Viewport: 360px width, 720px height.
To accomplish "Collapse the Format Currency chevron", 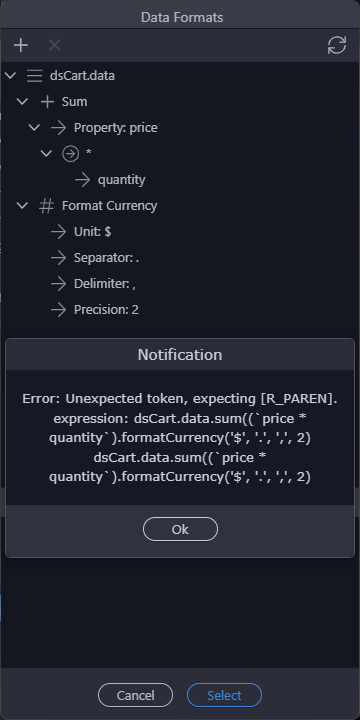I will tap(22, 206).
